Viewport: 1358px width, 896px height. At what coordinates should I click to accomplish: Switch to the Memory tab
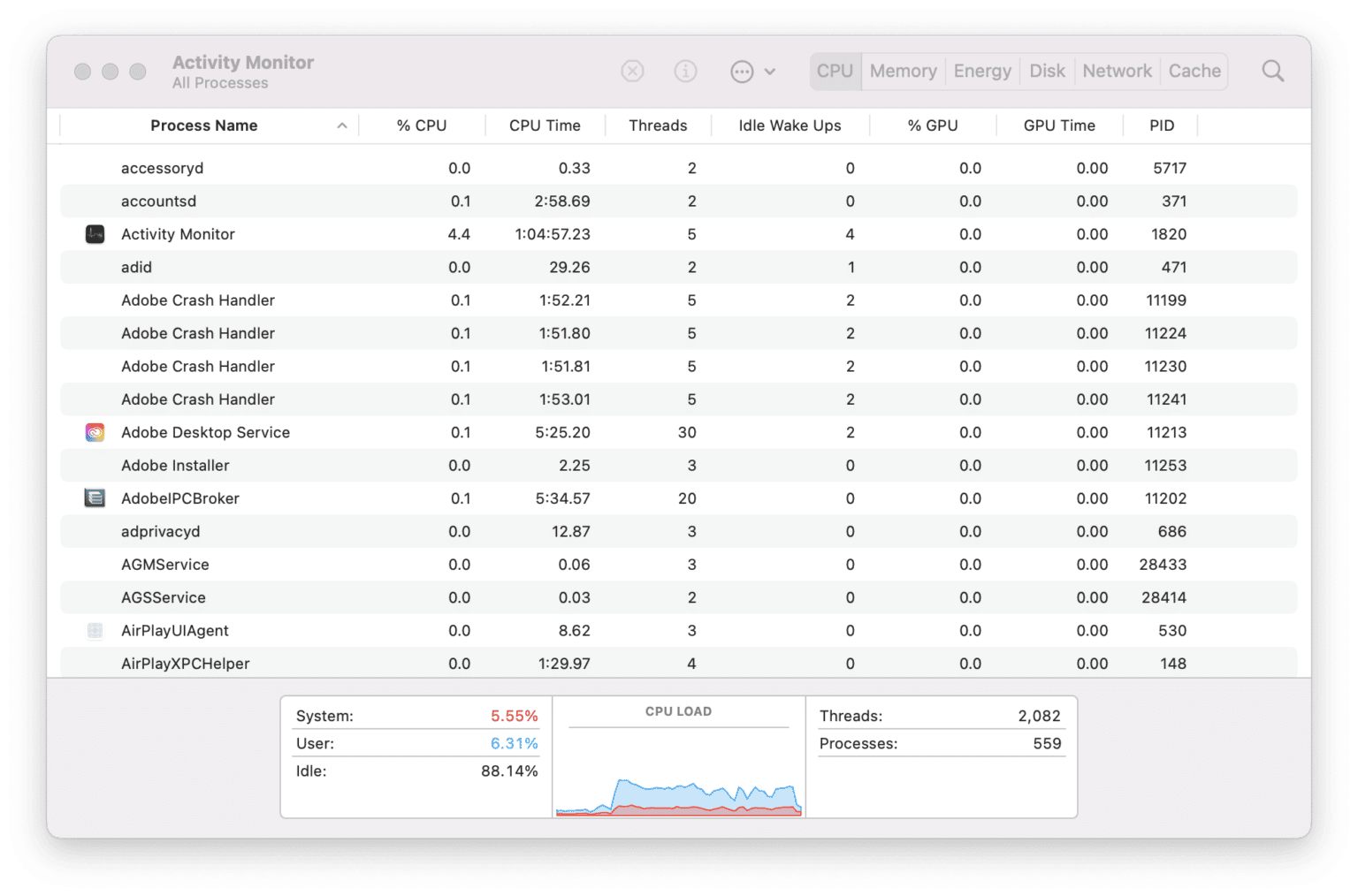[x=903, y=71]
